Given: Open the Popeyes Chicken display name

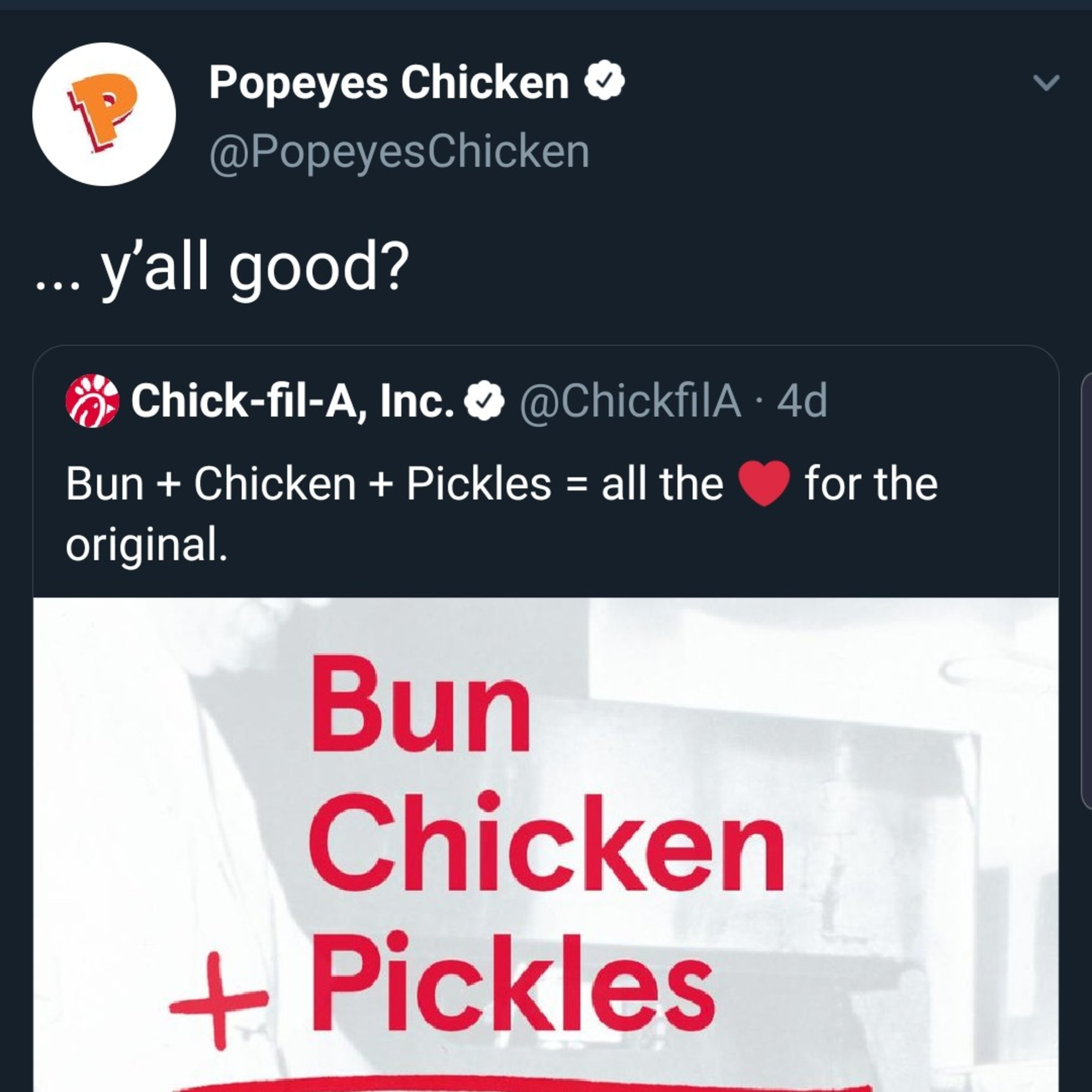Looking at the screenshot, I should (389, 83).
